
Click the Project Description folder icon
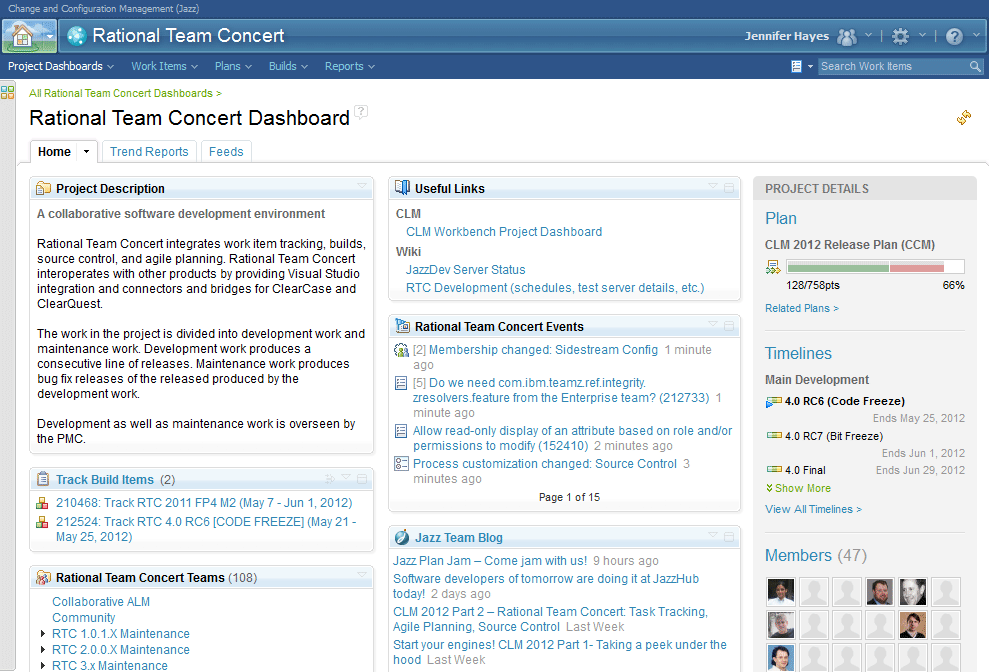[x=44, y=188]
